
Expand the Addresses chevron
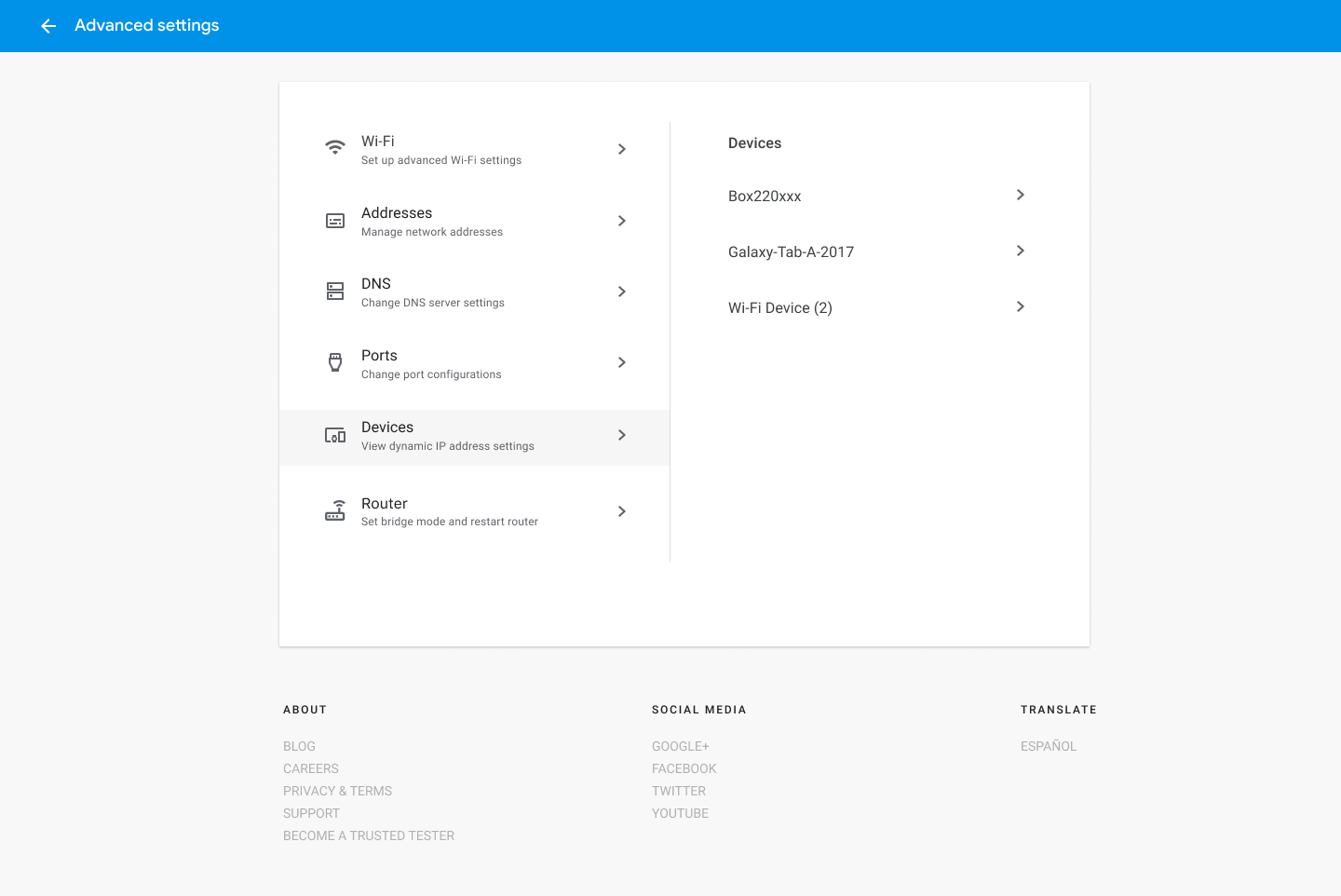pos(622,221)
